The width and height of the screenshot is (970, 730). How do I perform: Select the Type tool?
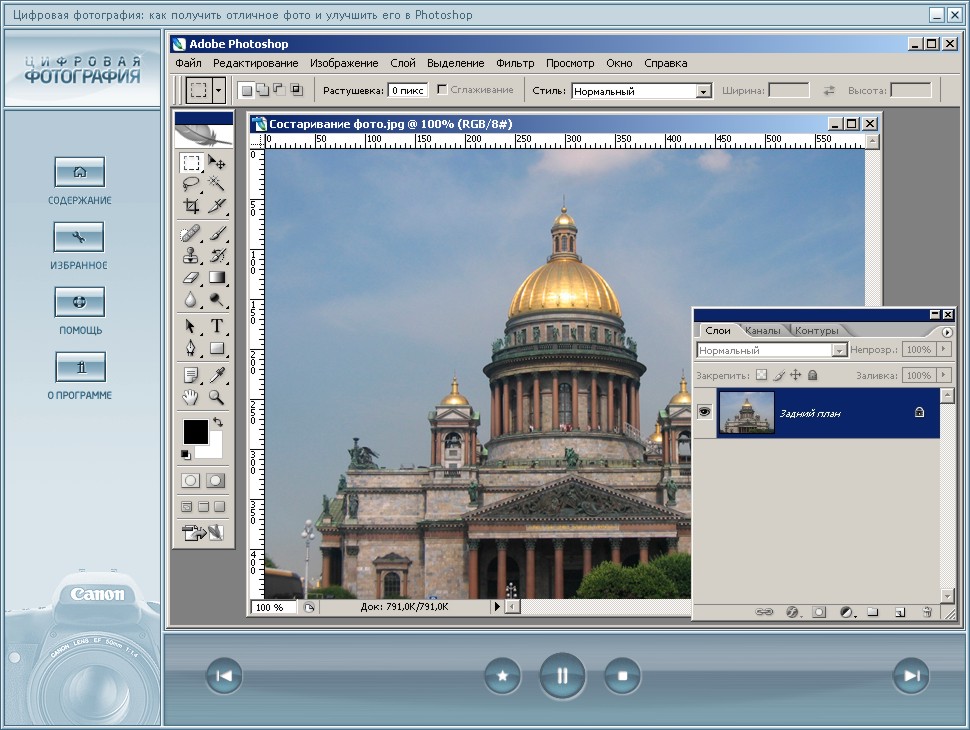pos(216,326)
